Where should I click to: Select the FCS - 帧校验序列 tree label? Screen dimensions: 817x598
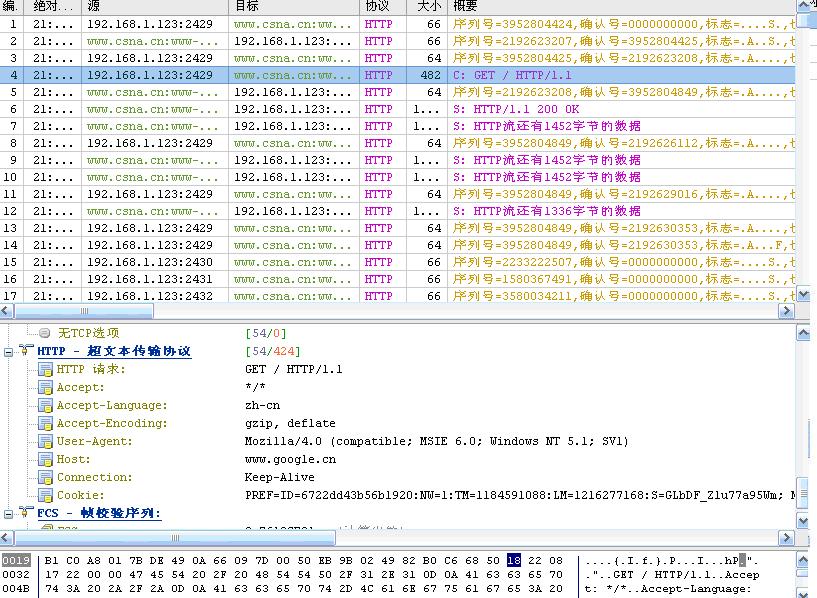tap(98, 513)
